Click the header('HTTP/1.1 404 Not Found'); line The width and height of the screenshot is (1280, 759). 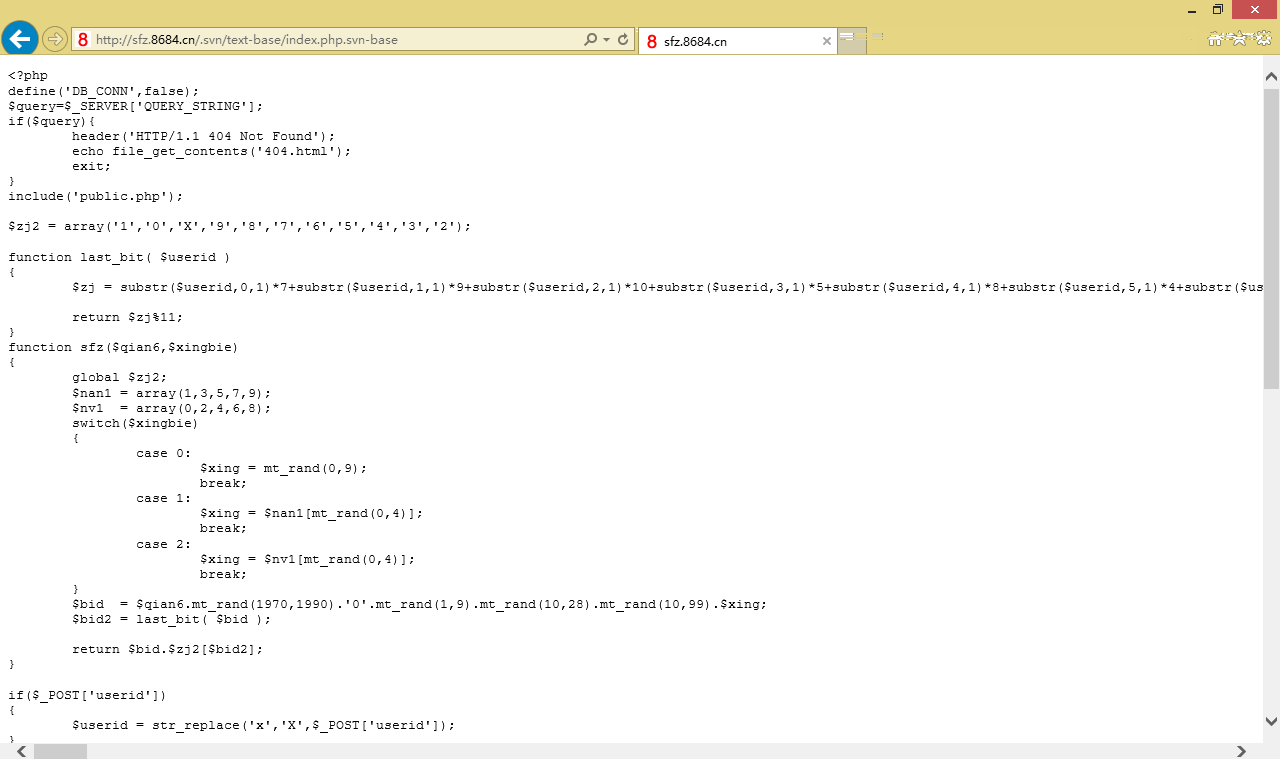tap(204, 135)
